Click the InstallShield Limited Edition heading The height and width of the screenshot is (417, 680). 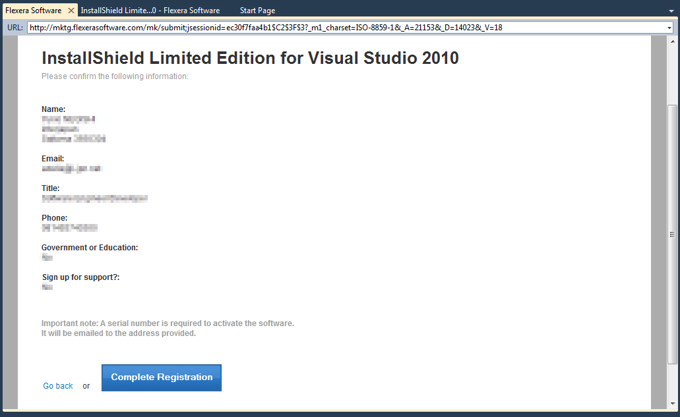(250, 58)
